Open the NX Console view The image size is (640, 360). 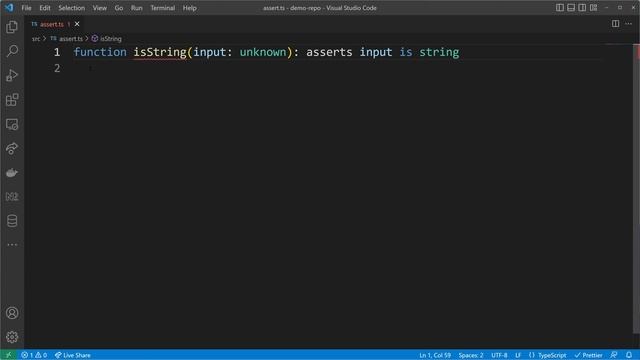click(x=12, y=197)
